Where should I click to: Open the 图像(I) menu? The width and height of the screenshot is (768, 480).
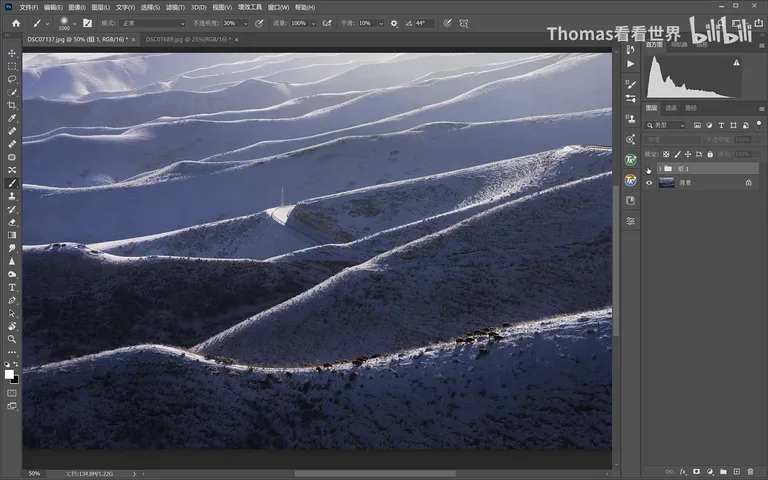click(77, 7)
